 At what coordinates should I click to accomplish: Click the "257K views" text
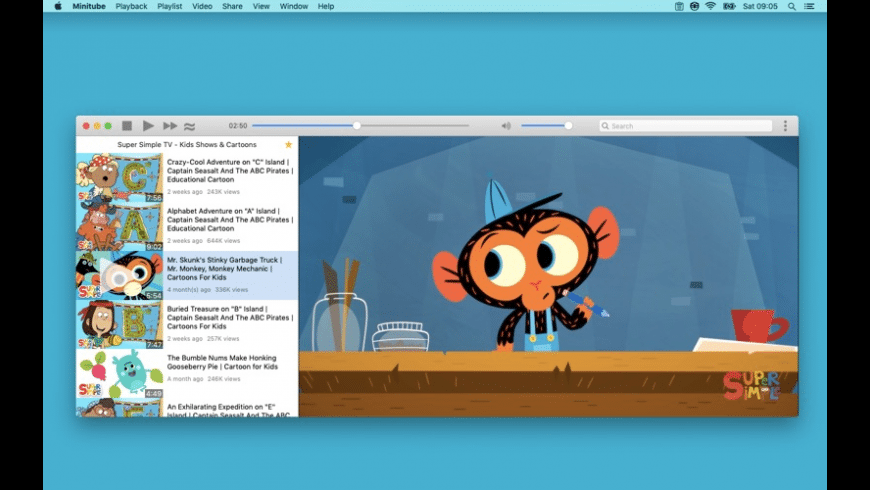pyautogui.click(x=223, y=339)
